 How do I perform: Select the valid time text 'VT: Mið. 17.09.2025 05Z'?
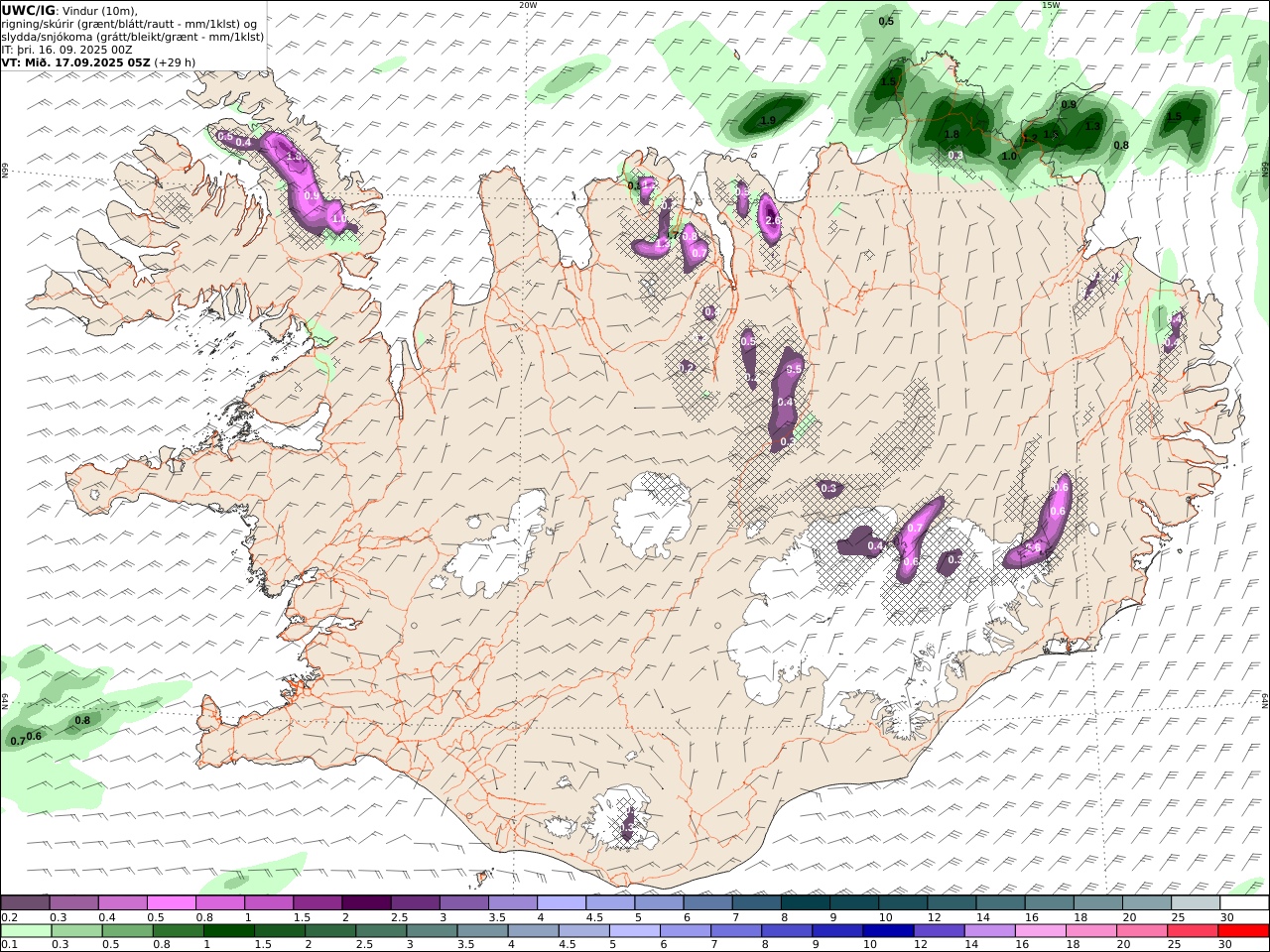(x=75, y=62)
